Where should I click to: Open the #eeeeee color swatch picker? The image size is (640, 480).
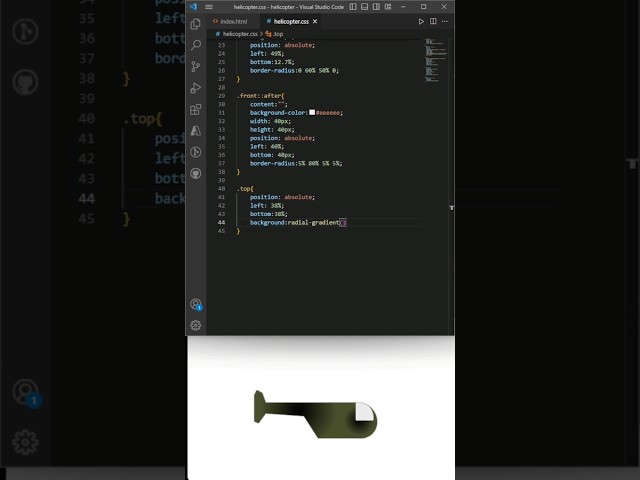coord(312,112)
